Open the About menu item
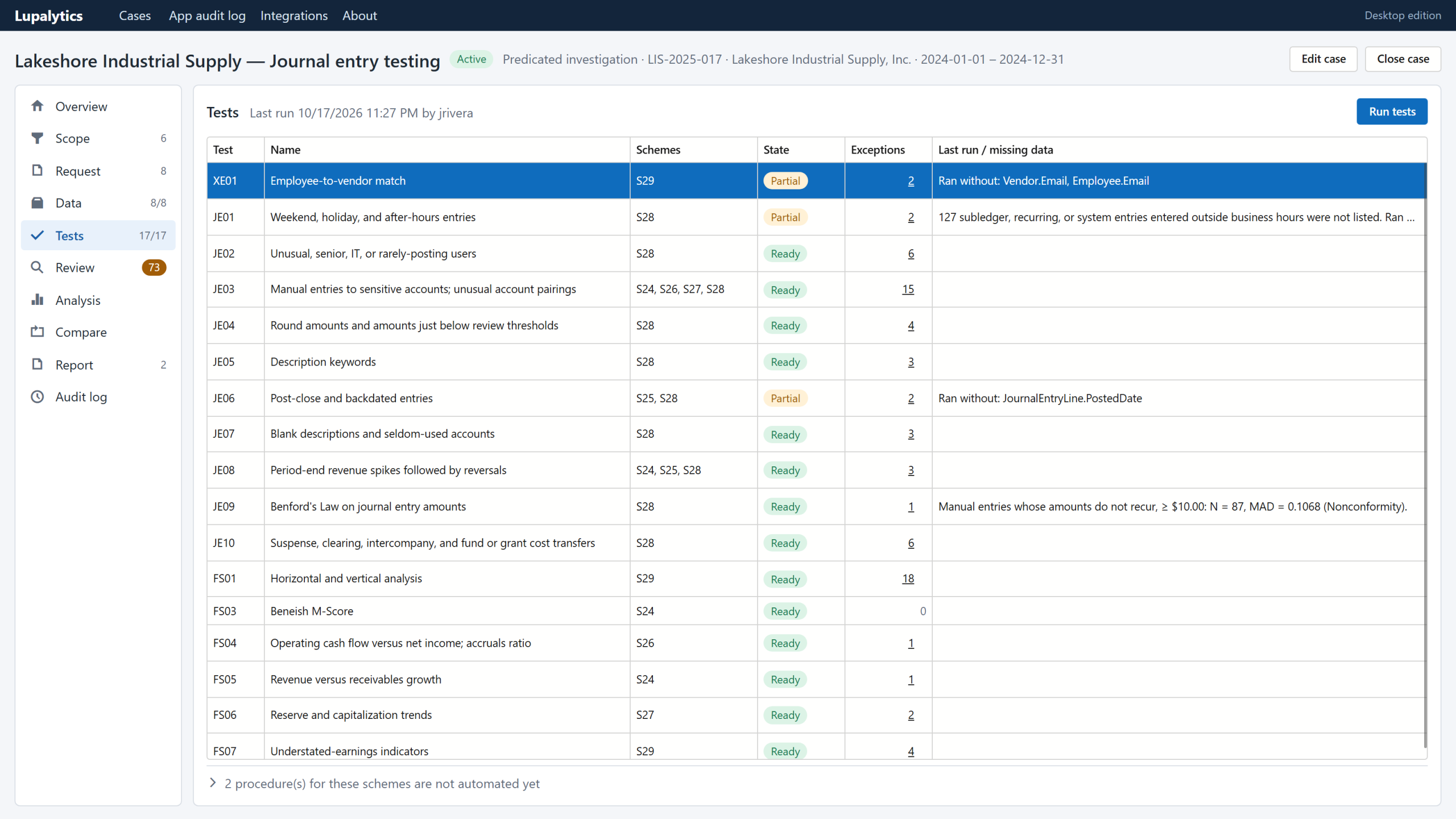Viewport: 1456px width, 819px height. 359,15
